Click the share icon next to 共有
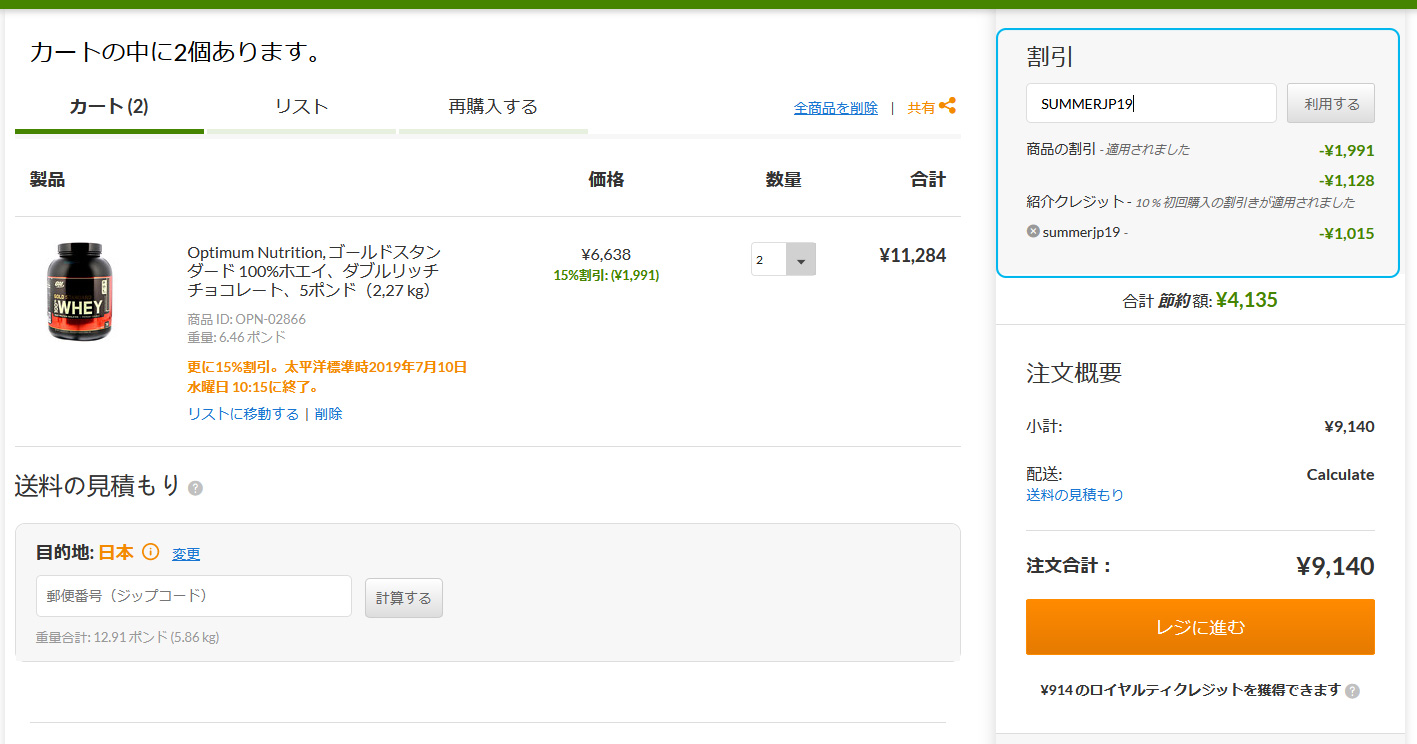This screenshot has height=744, width=1417. coord(947,106)
